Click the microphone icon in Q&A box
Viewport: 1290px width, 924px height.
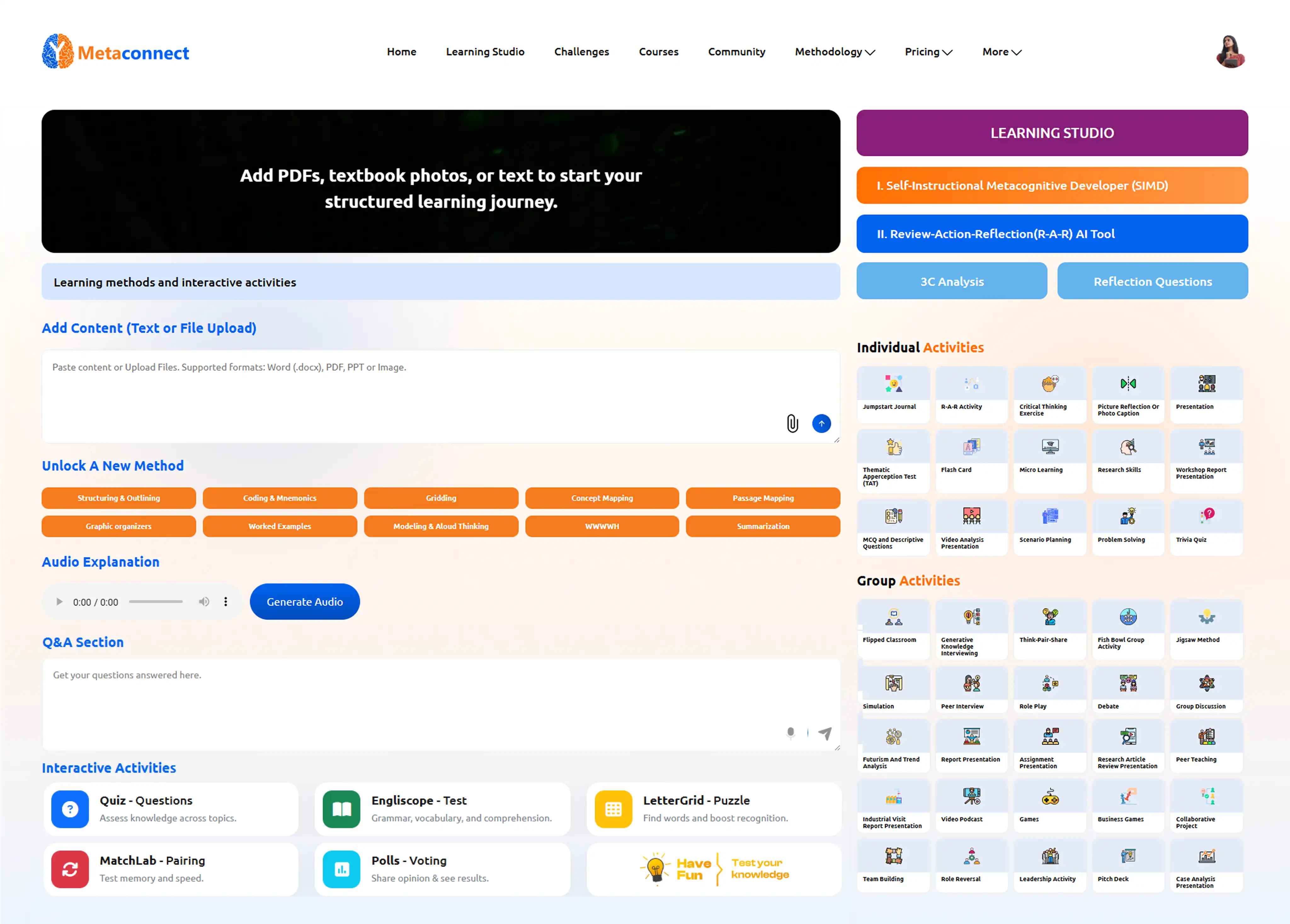[790, 733]
